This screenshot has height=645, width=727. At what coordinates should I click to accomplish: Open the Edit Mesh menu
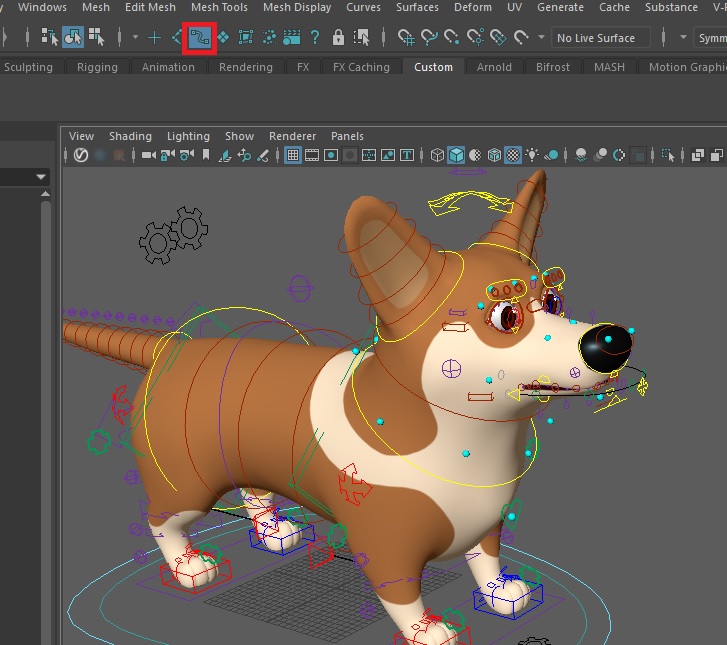[x=150, y=7]
